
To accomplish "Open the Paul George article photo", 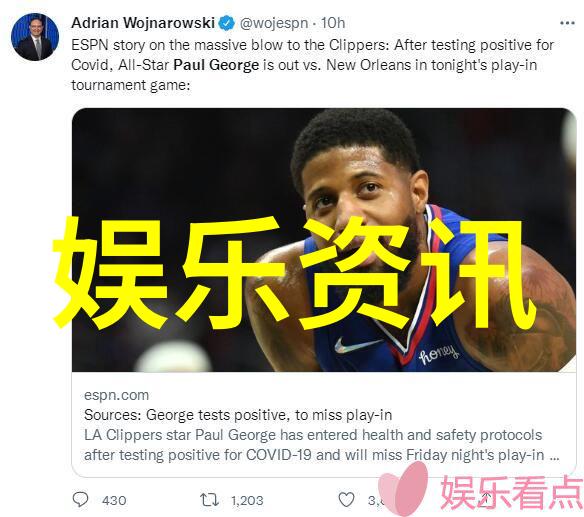I will (324, 240).
